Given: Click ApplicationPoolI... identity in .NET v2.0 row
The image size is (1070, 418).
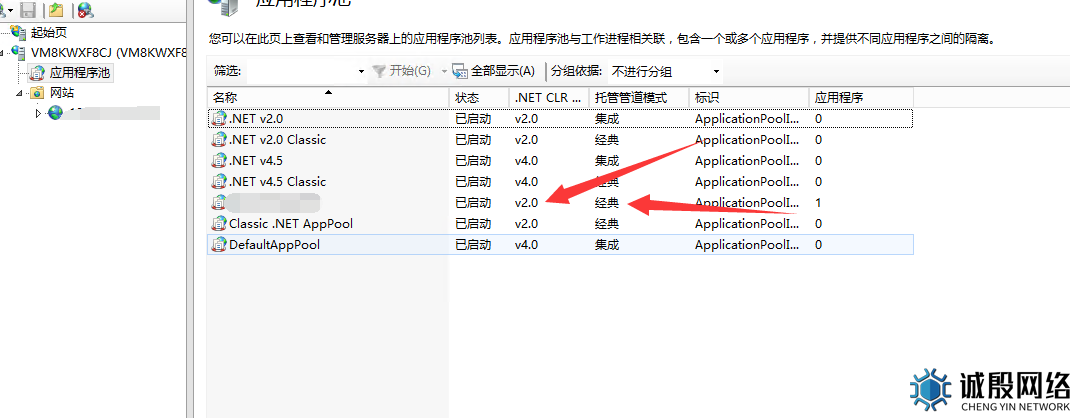Looking at the screenshot, I should click(x=747, y=119).
